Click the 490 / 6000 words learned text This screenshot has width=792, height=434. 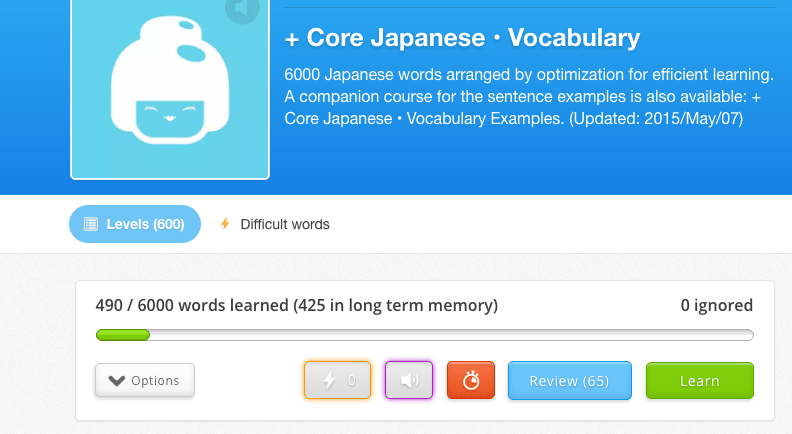tap(296, 306)
